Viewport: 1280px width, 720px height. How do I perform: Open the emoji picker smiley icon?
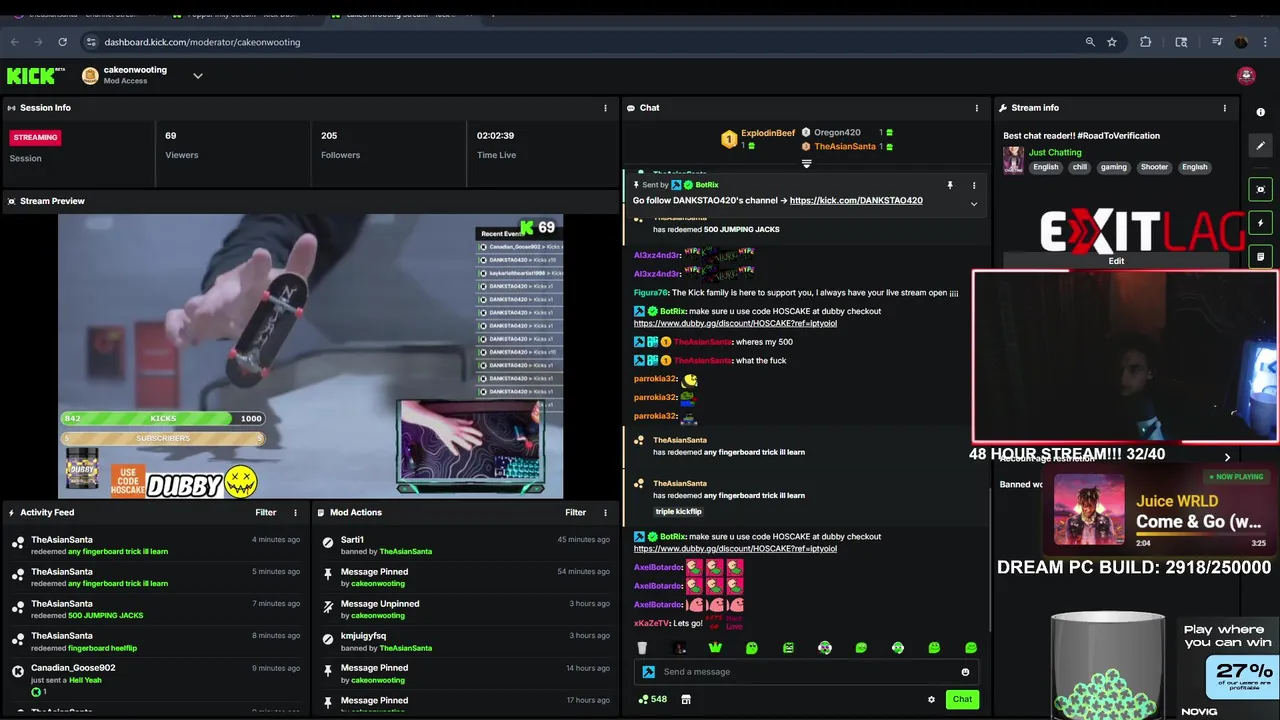point(965,672)
